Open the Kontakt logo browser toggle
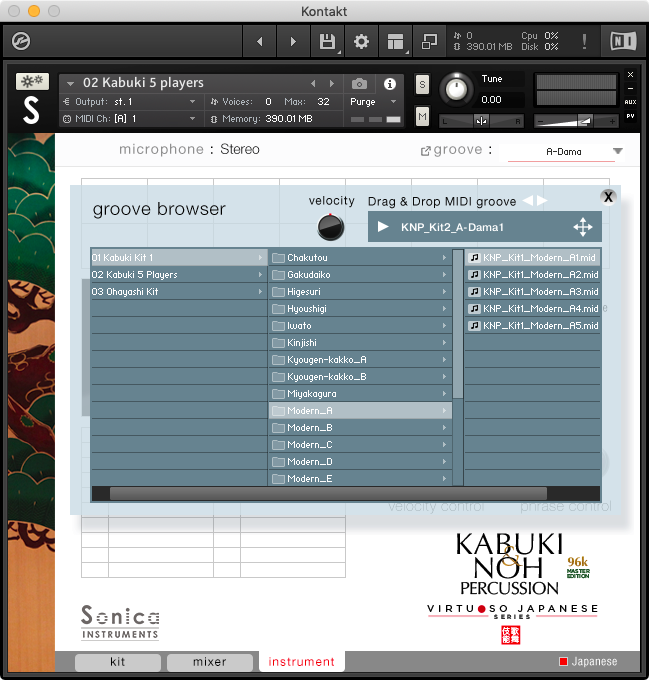Screen dimensions: 649x680 21,42
